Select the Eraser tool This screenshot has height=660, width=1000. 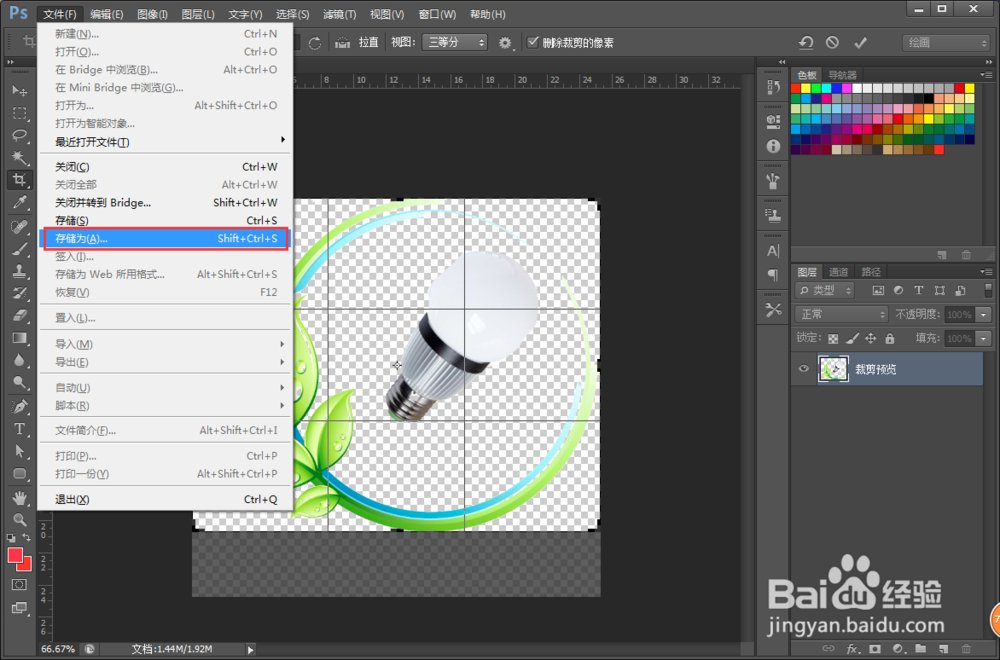click(19, 316)
